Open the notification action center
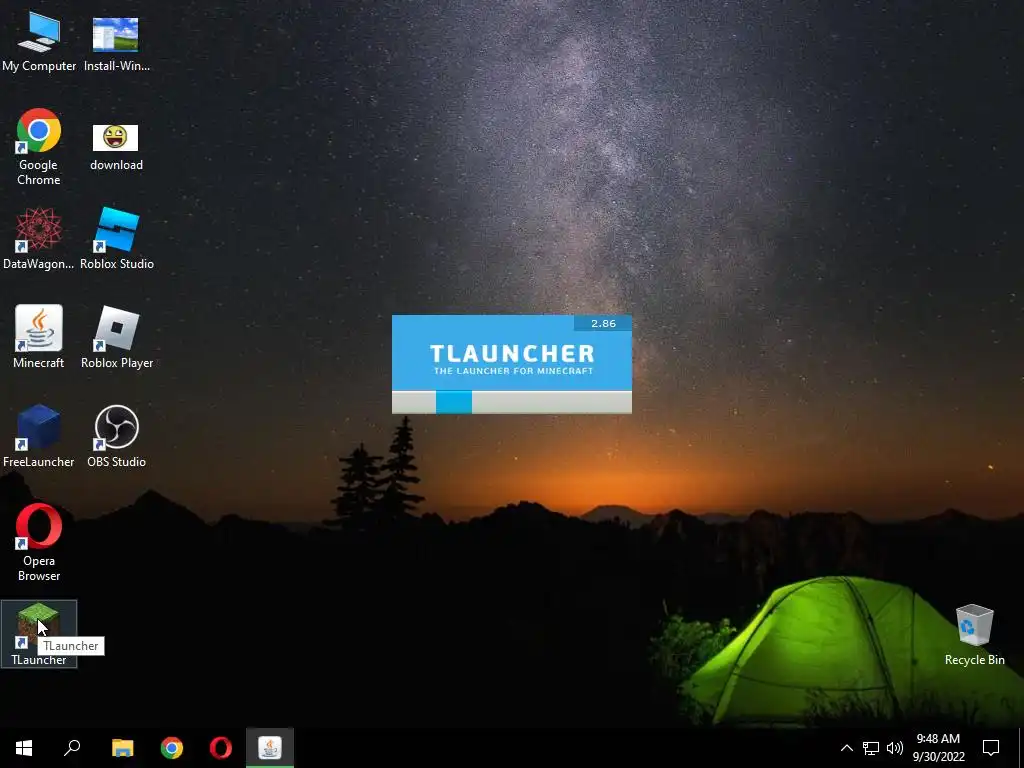 point(991,748)
